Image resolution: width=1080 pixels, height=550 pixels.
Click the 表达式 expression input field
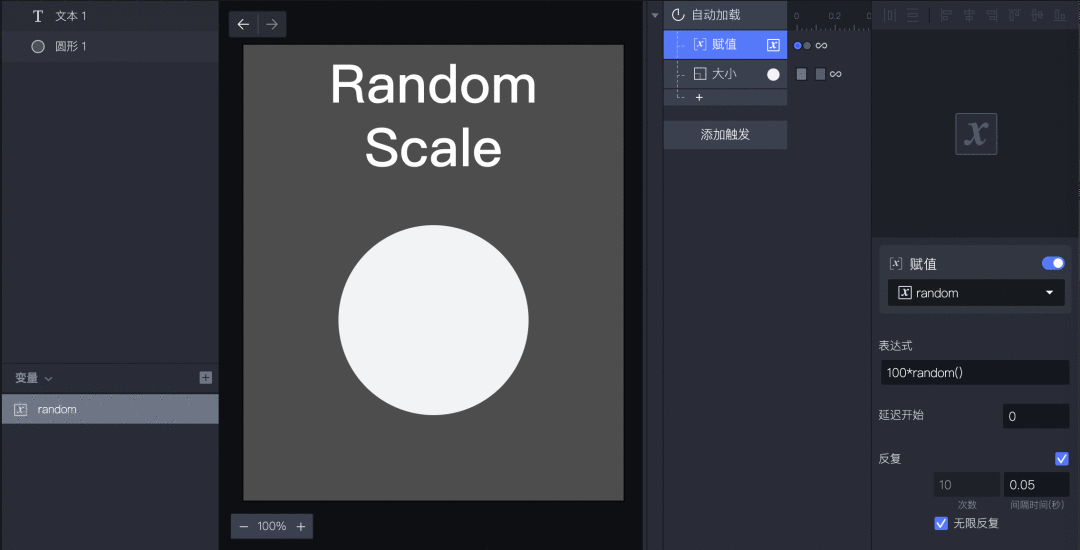click(x=975, y=372)
